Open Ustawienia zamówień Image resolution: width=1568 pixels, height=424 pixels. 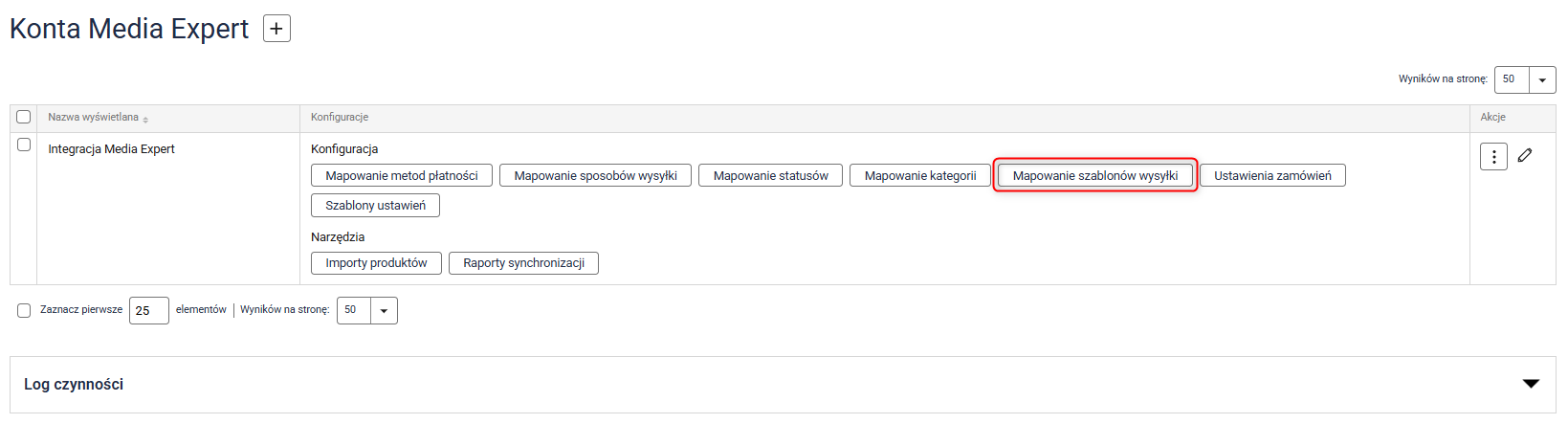(1272, 175)
